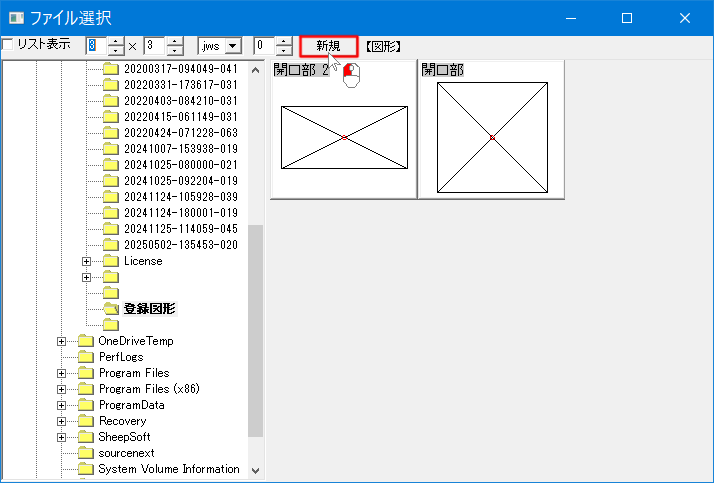Click the folder tree vertical scrollbar thumb
This screenshot has height=483, width=714.
(x=255, y=331)
